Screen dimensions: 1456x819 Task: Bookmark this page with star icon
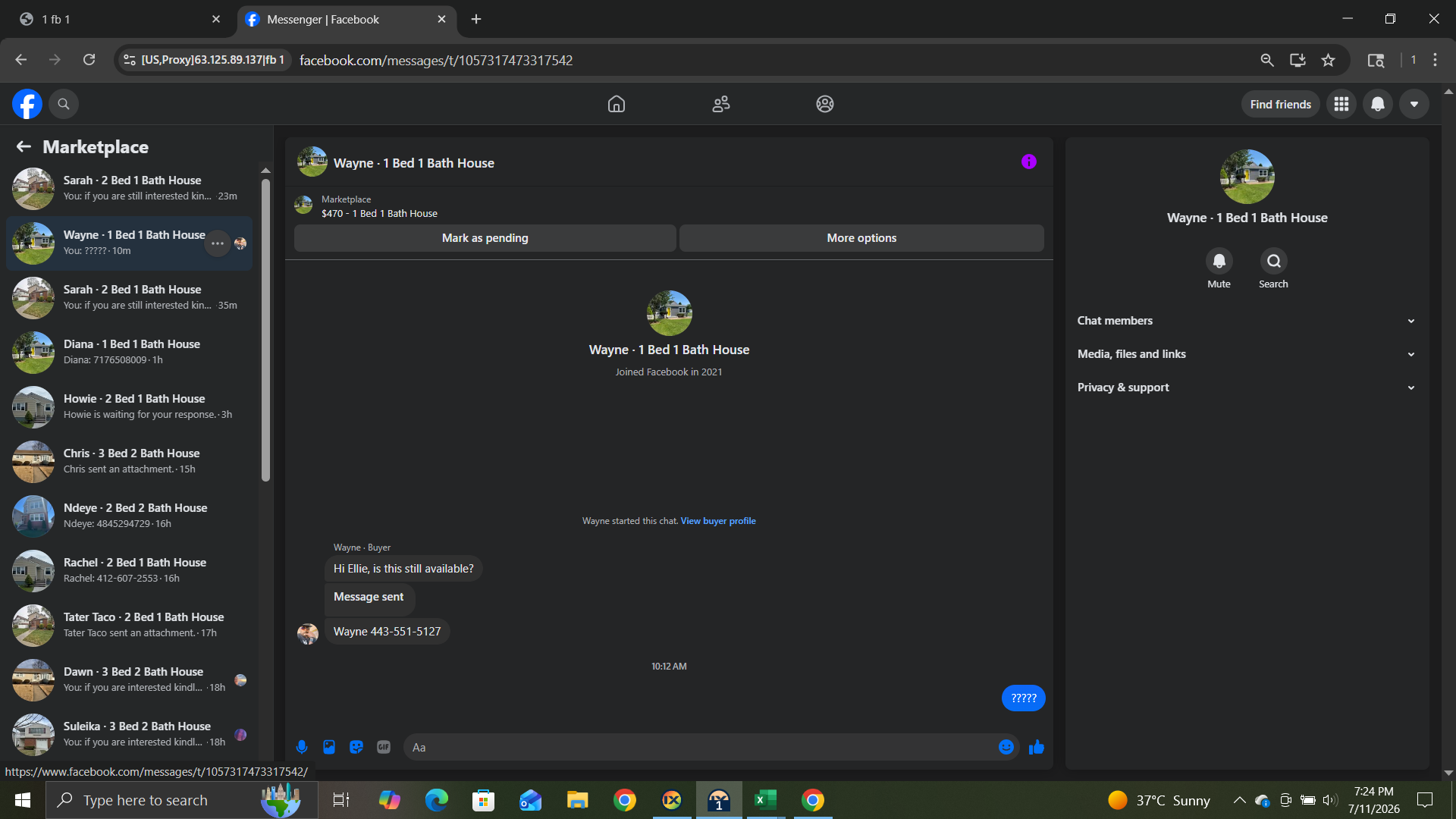1328,60
